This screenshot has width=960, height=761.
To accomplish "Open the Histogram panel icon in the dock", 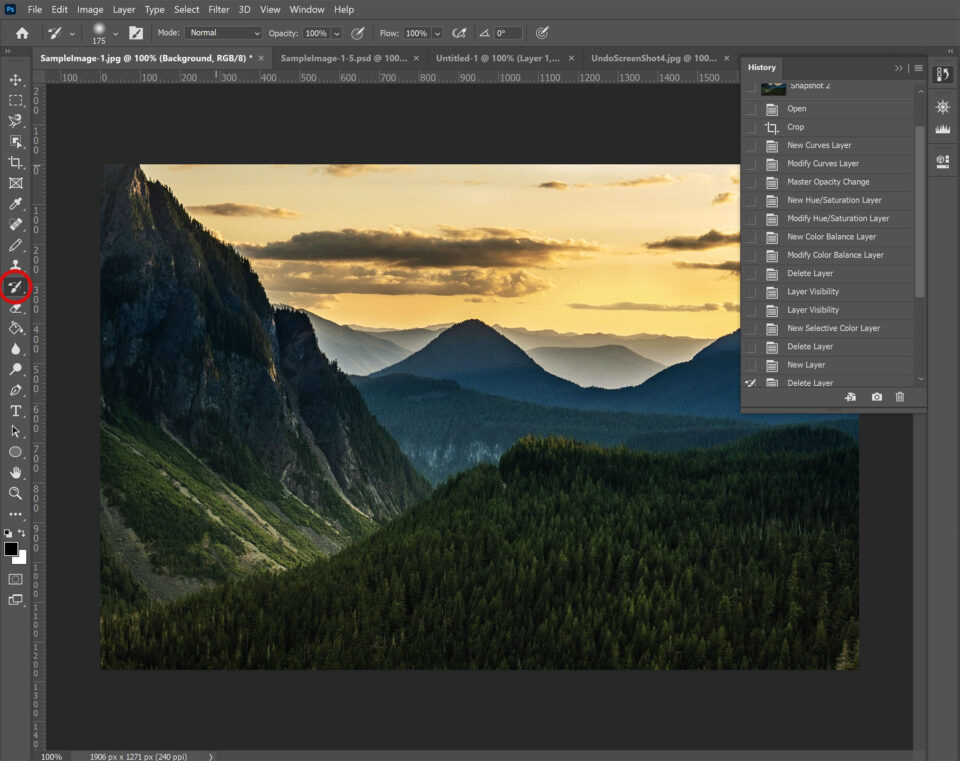I will point(941,128).
